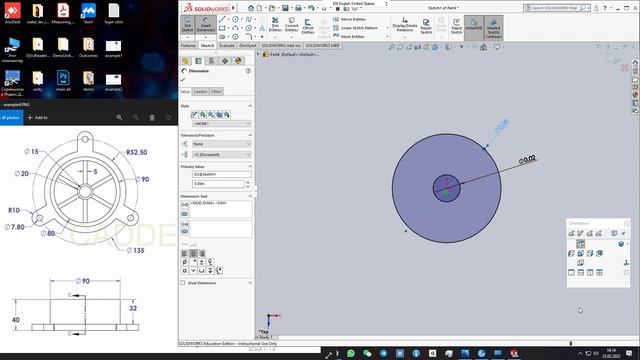Viewport: 640px width, 360px height.
Task: Collapse the Dimension Text section
Action: (x=250, y=196)
